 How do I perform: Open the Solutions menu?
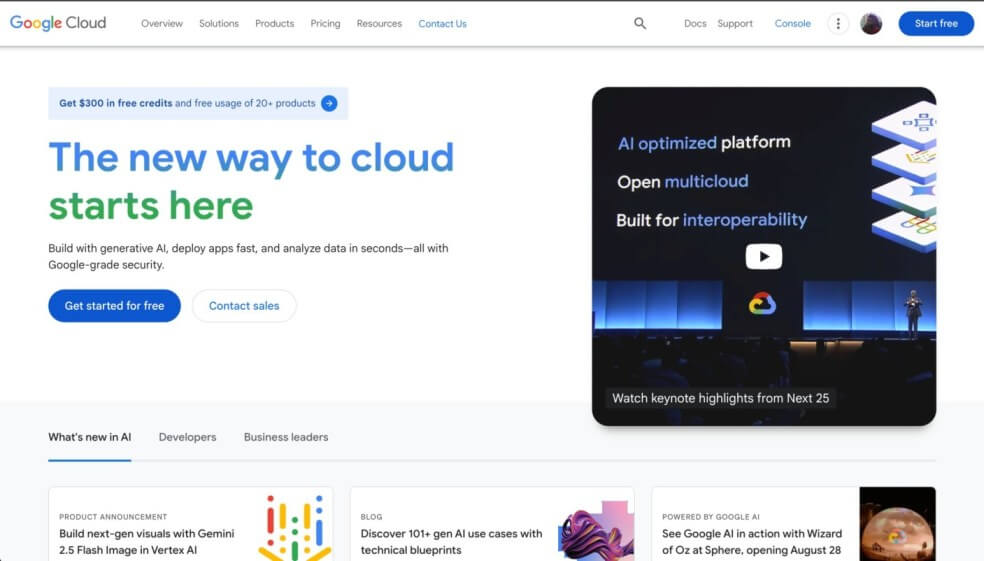tap(218, 23)
